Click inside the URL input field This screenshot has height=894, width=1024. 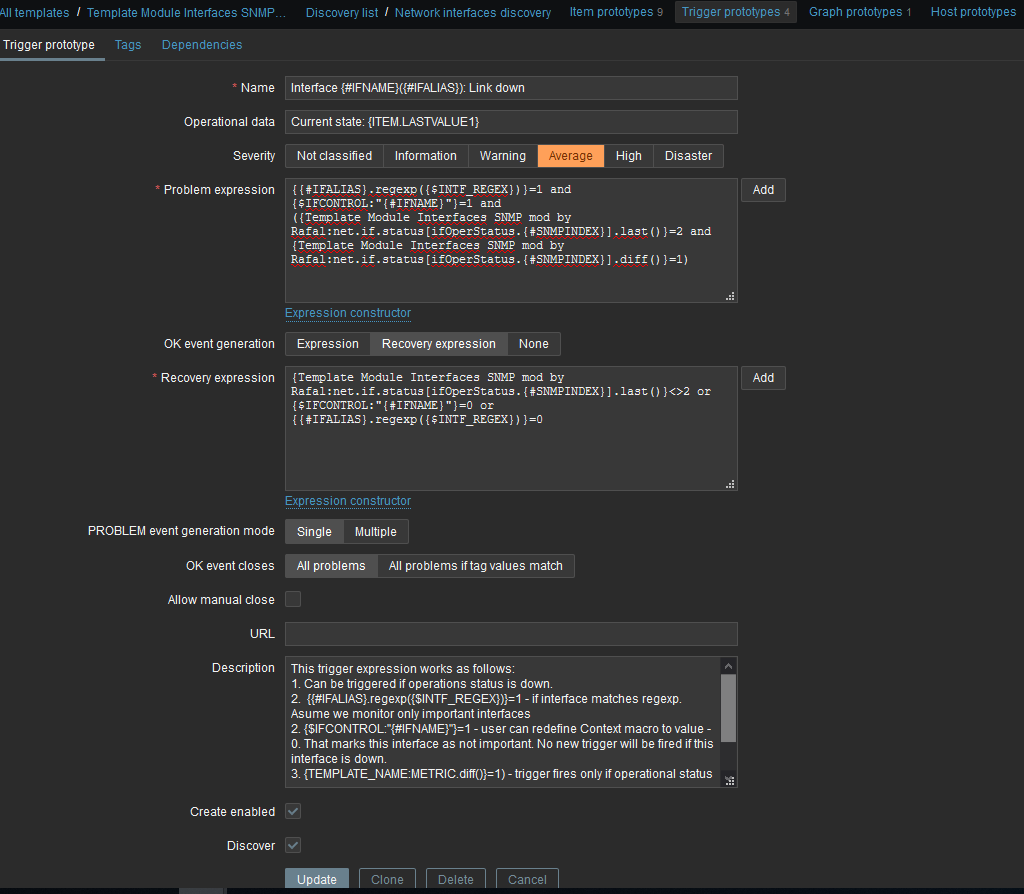click(x=510, y=633)
